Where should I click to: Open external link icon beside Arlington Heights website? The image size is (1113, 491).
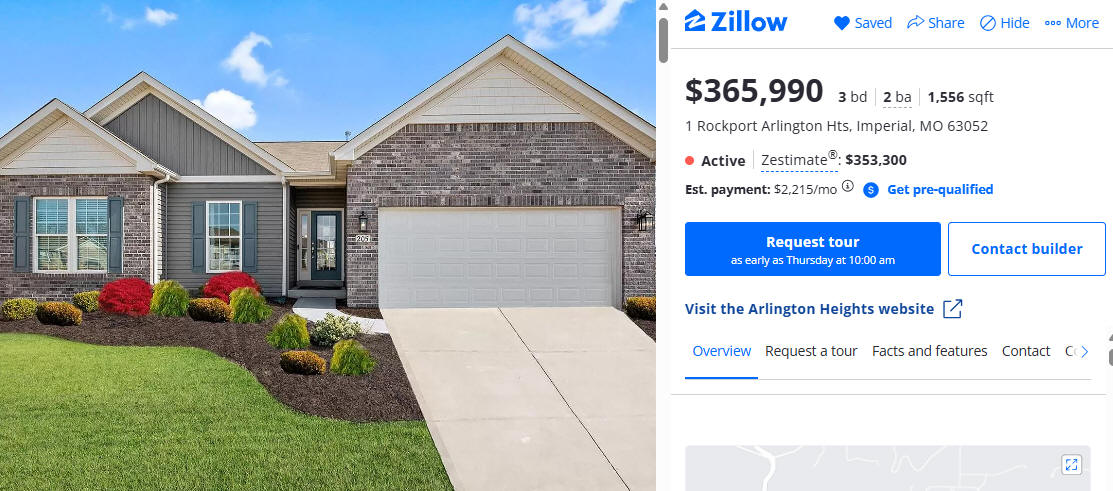click(952, 309)
